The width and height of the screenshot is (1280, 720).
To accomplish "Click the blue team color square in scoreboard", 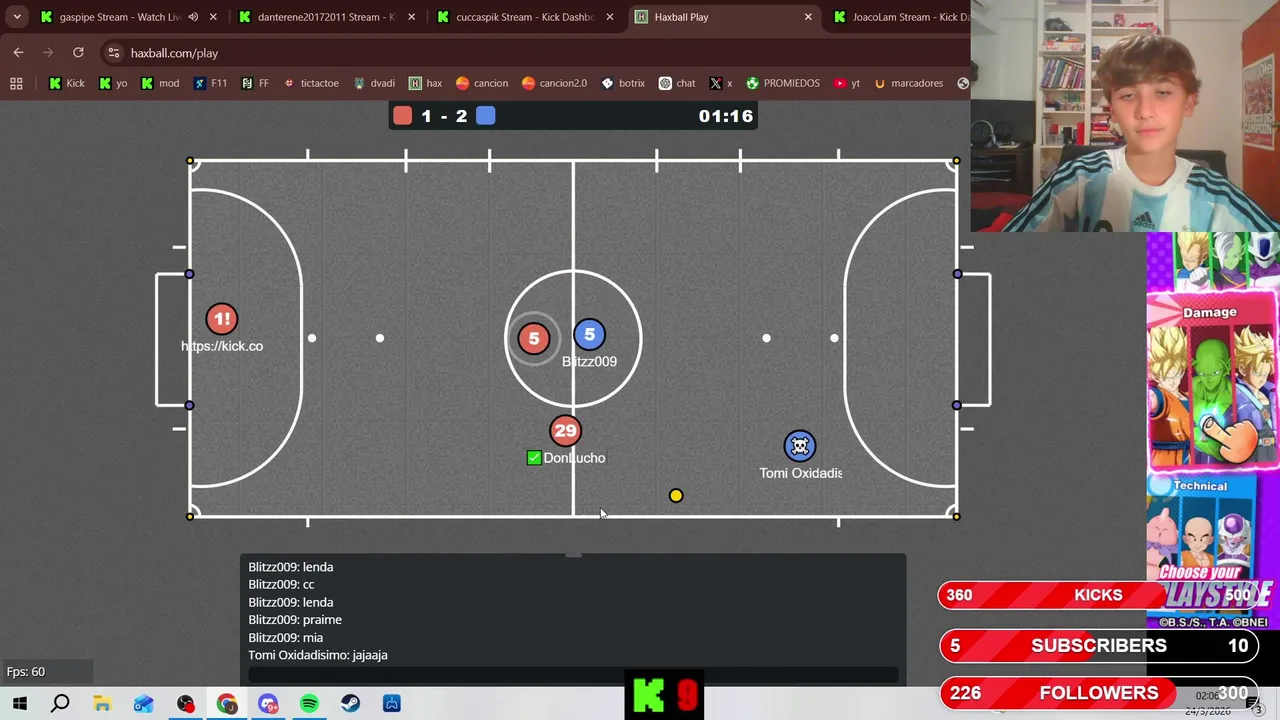I will tap(485, 116).
